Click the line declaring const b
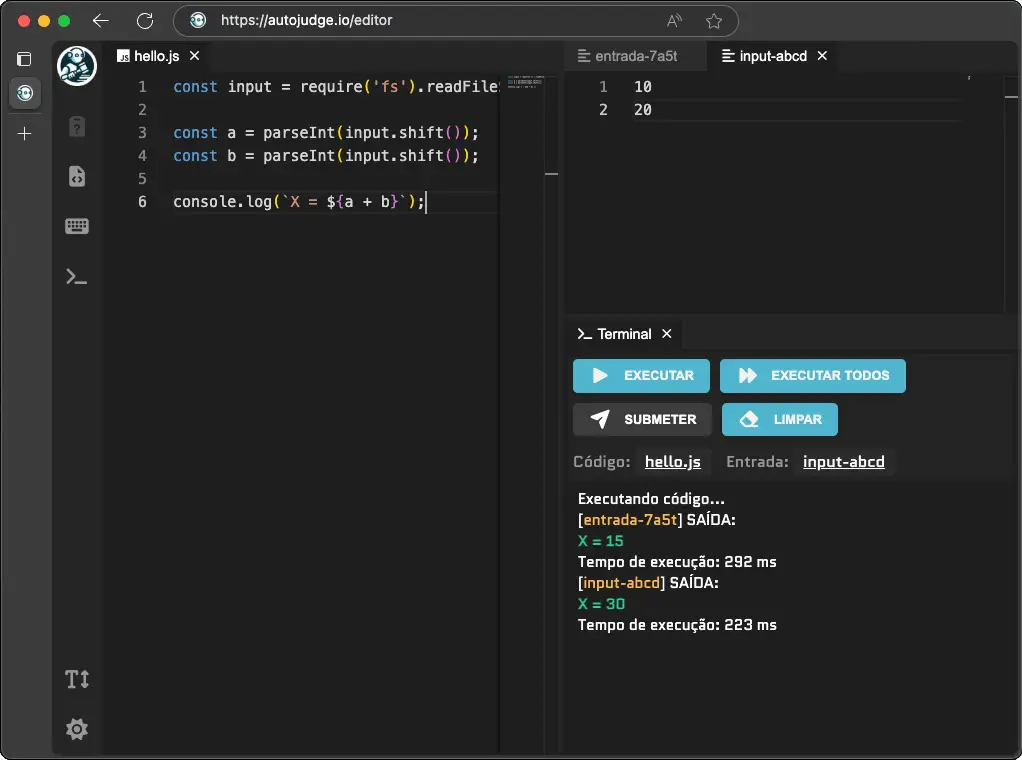The width and height of the screenshot is (1022, 760). [325, 156]
